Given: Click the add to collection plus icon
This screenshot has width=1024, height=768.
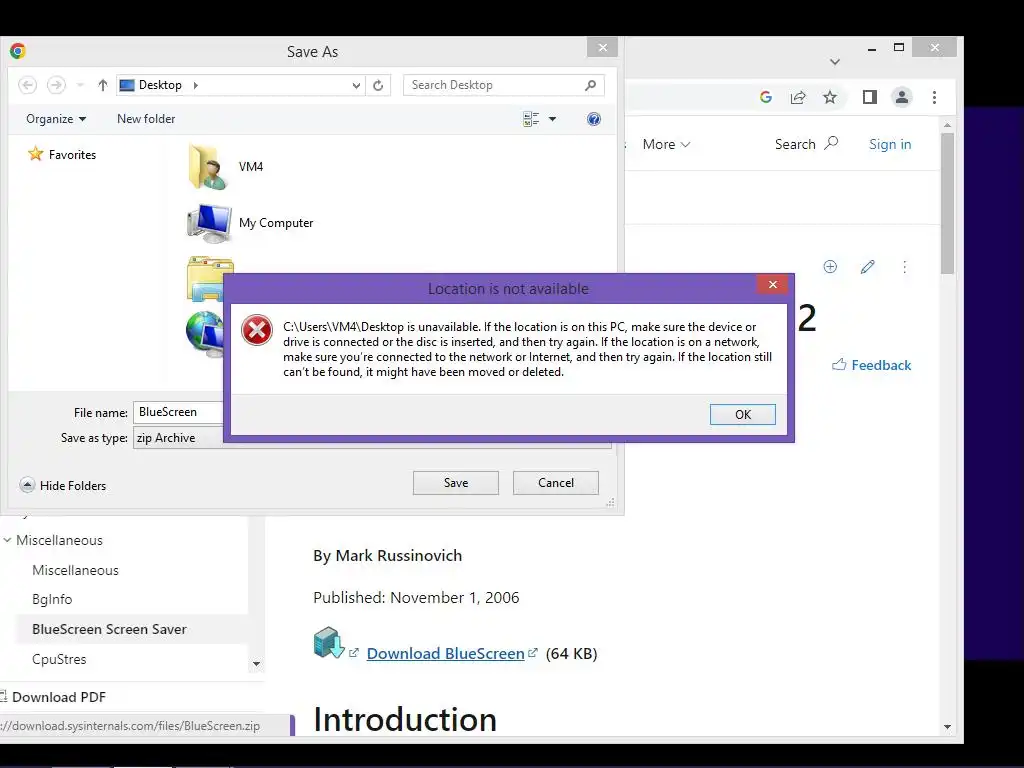Looking at the screenshot, I should 830,266.
